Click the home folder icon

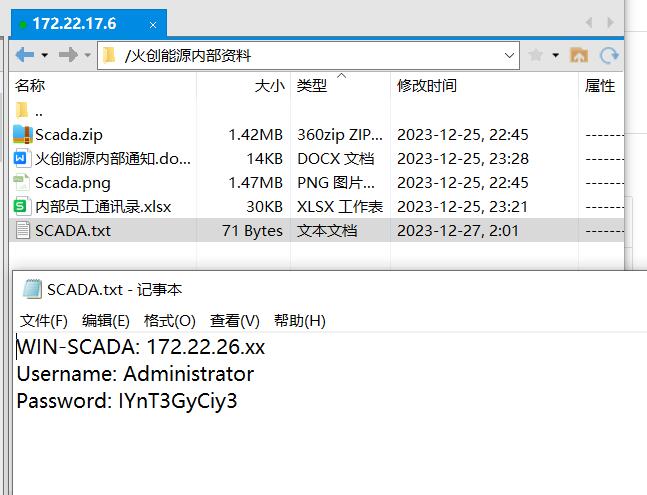click(578, 55)
